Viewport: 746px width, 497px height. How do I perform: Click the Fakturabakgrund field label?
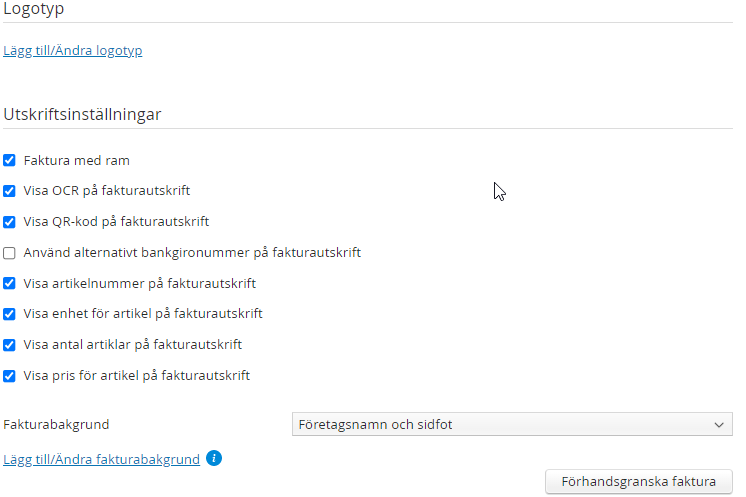click(x=57, y=425)
